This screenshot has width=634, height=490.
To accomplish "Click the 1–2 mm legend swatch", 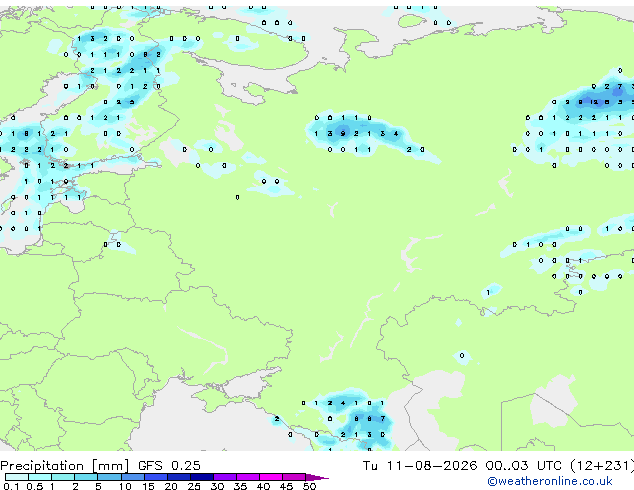I will (63, 477).
